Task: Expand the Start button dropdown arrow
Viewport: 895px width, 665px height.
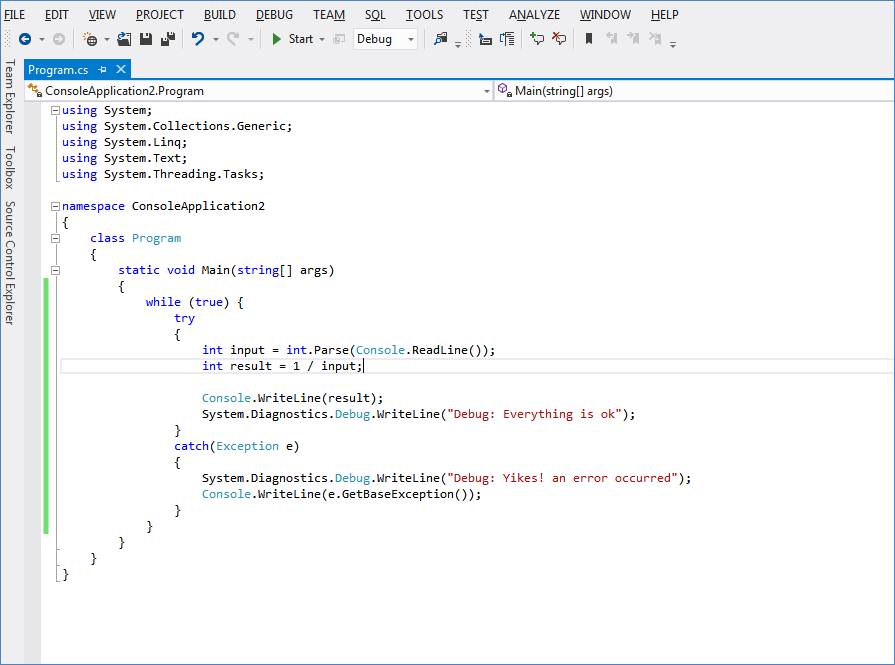Action: pos(322,39)
